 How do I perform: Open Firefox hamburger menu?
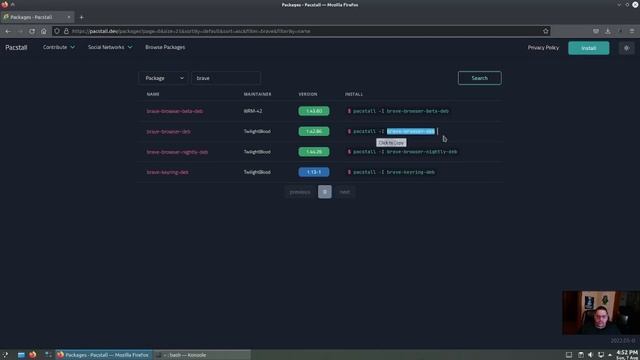pyautogui.click(x=632, y=31)
